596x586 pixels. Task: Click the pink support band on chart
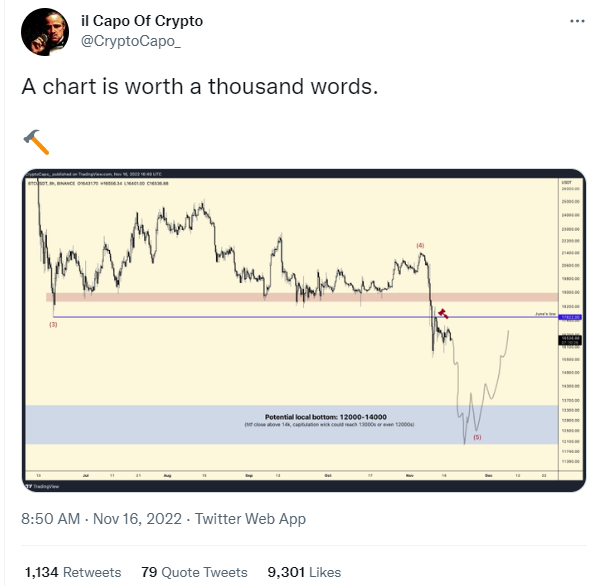pyautogui.click(x=302, y=297)
